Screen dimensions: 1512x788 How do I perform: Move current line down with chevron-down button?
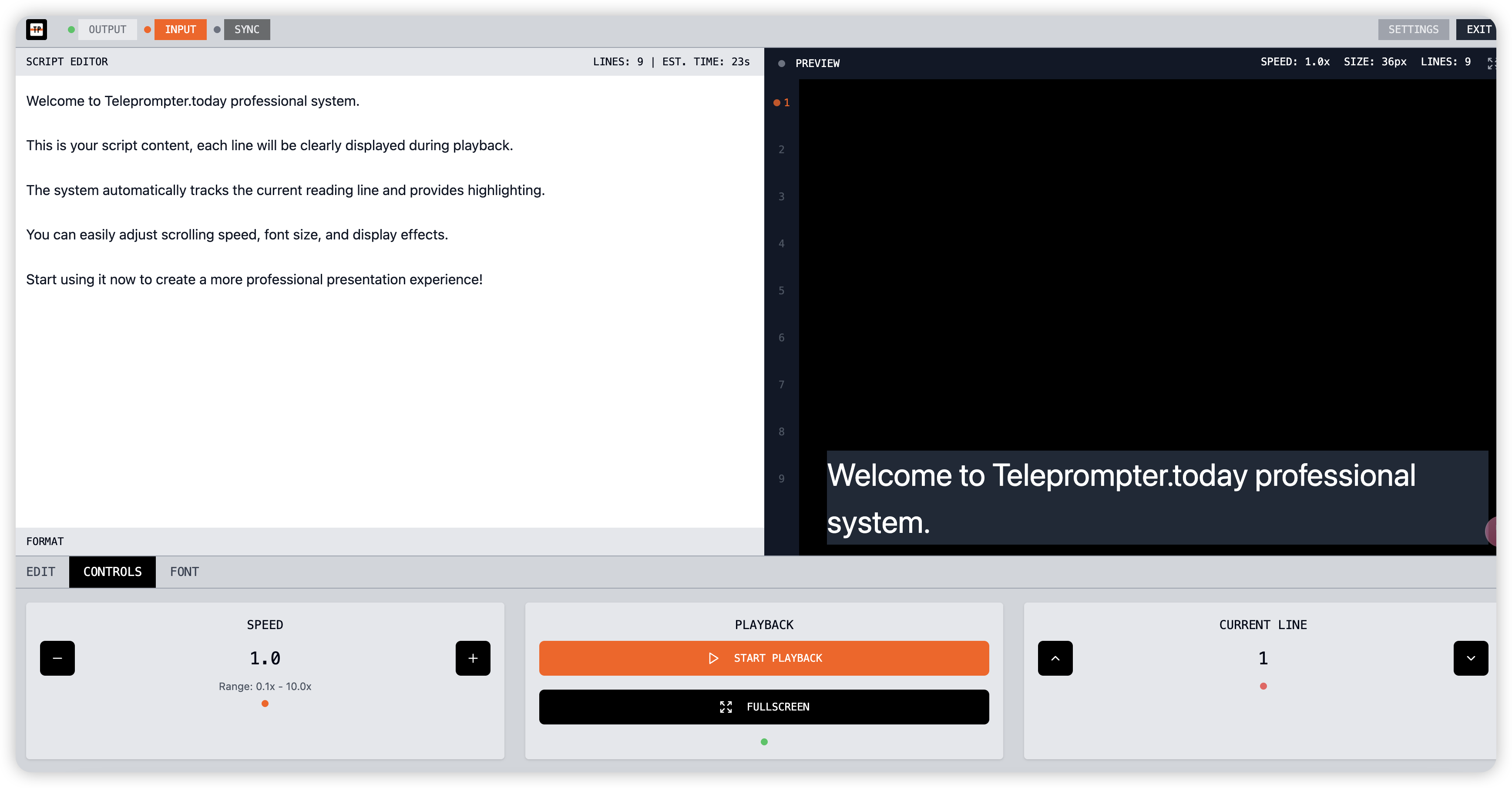click(x=1470, y=658)
